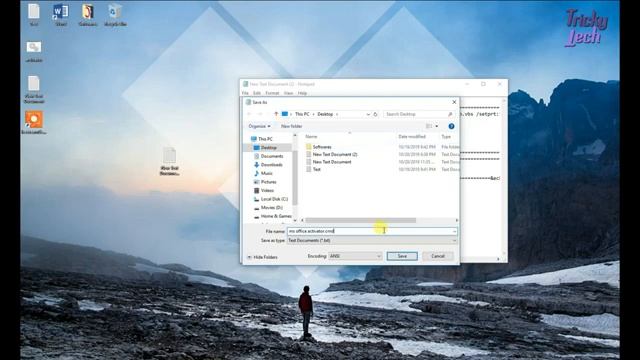Click This PC in the address breadcrumb
Image resolution: width=640 pixels, height=360 pixels.
302,114
